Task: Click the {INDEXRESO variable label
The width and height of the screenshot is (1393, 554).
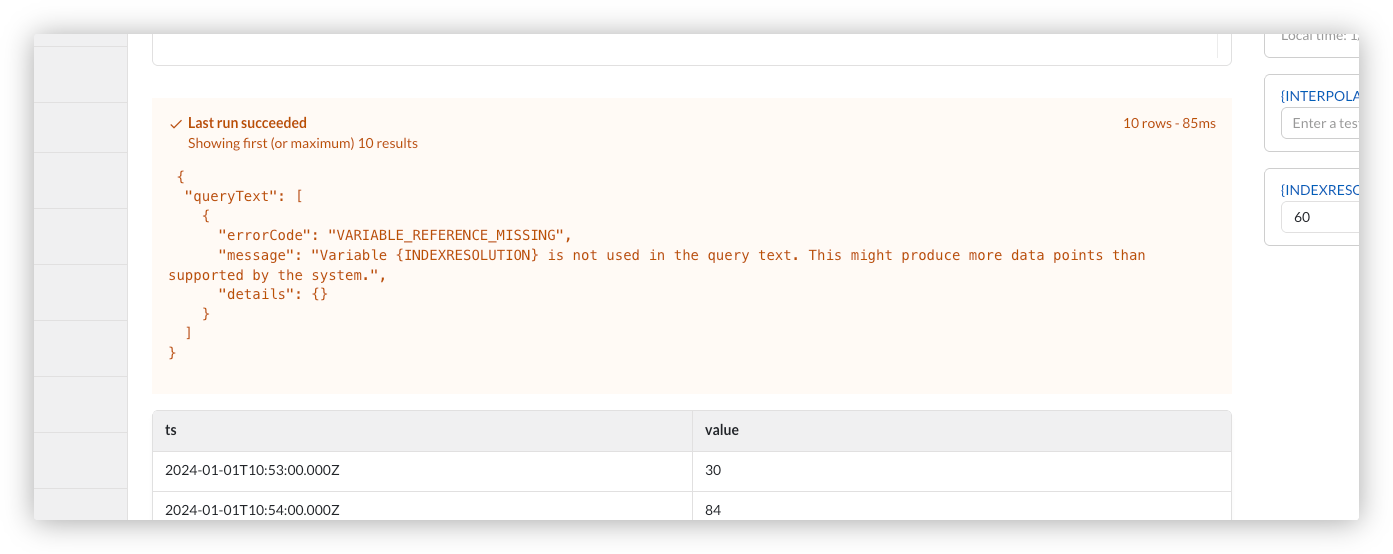Action: pos(1319,190)
